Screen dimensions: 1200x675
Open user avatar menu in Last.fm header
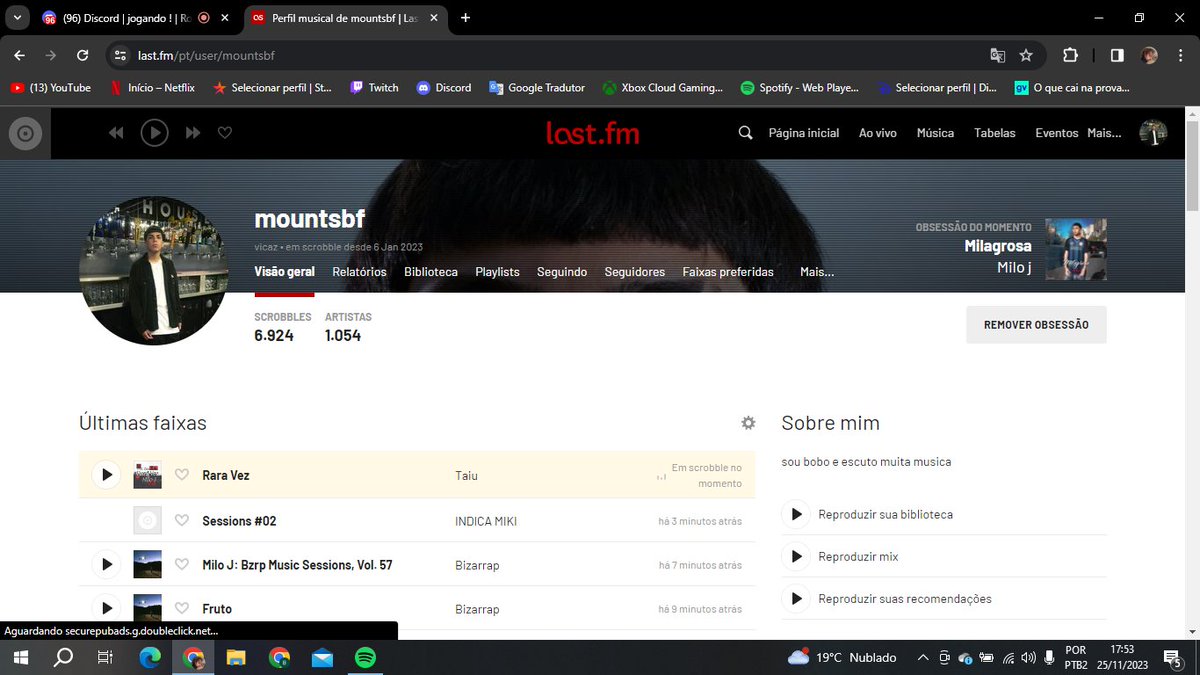pos(1153,133)
